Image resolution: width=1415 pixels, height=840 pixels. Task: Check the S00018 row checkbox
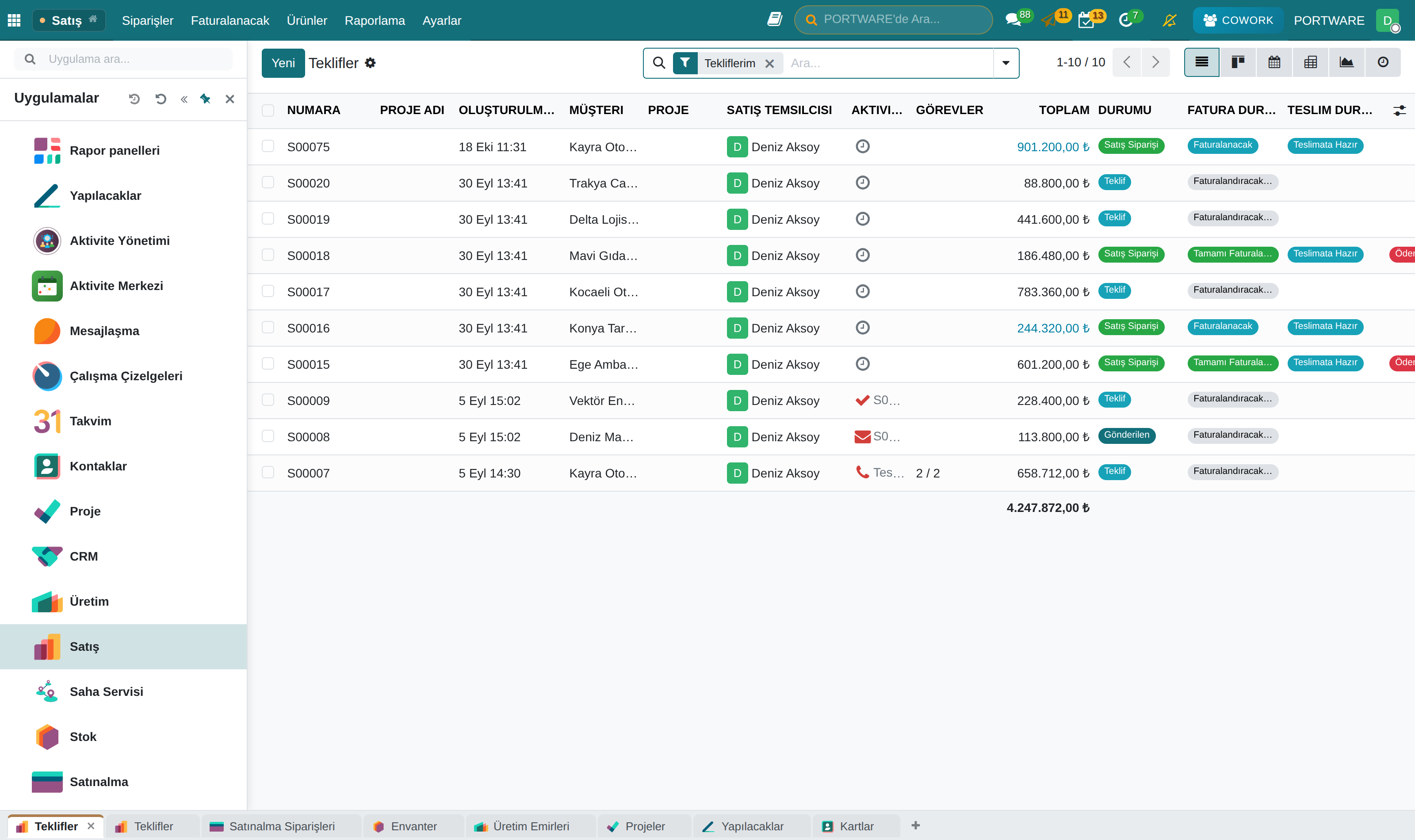point(268,255)
